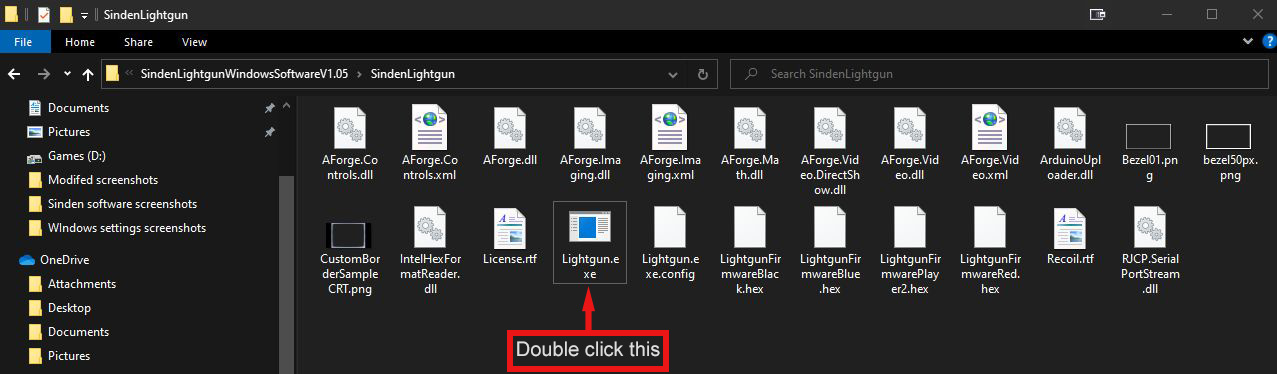
Task: Switch to the Share ribbon tab
Action: (x=138, y=42)
